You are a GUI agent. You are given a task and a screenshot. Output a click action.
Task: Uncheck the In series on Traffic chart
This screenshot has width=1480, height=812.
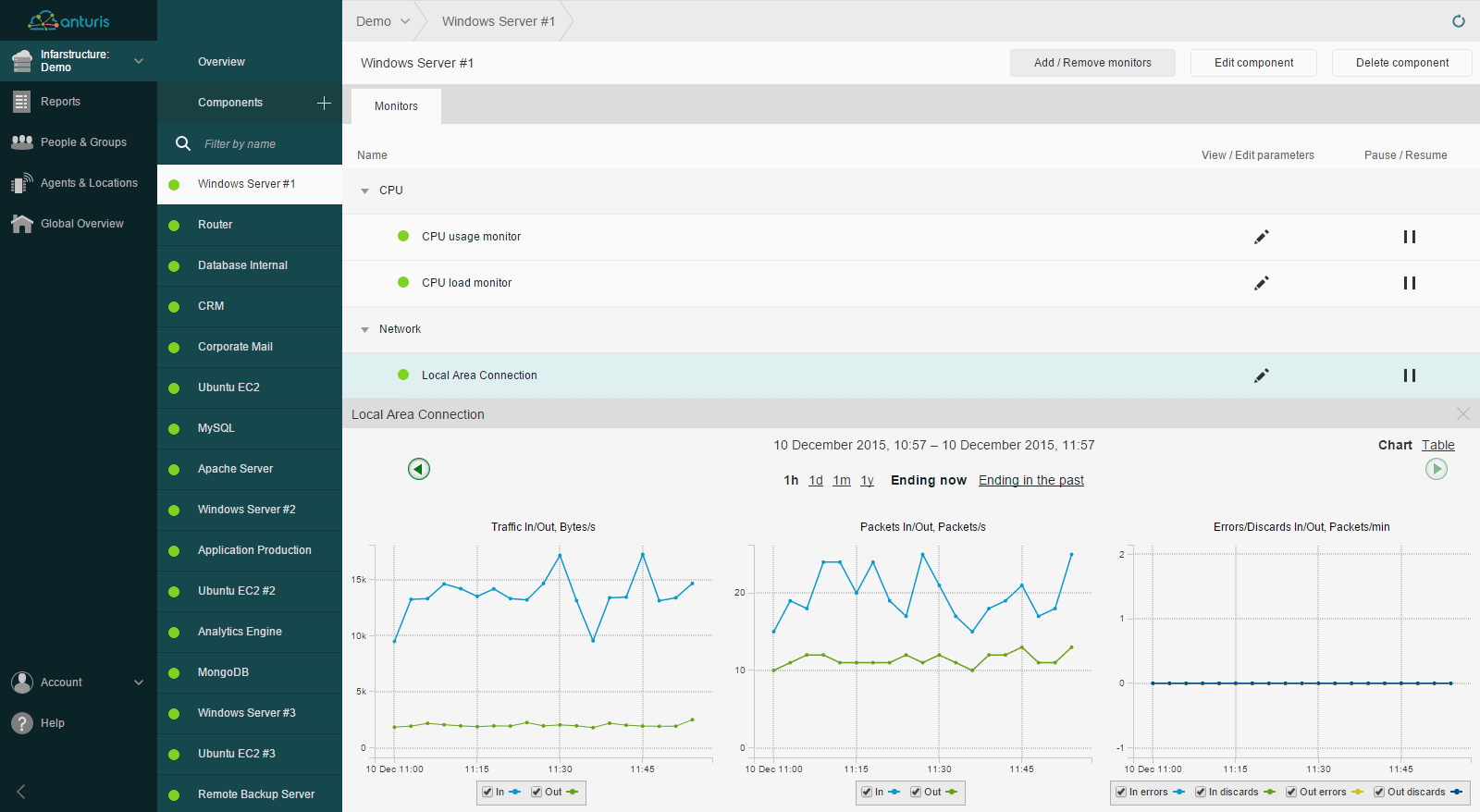(x=487, y=793)
